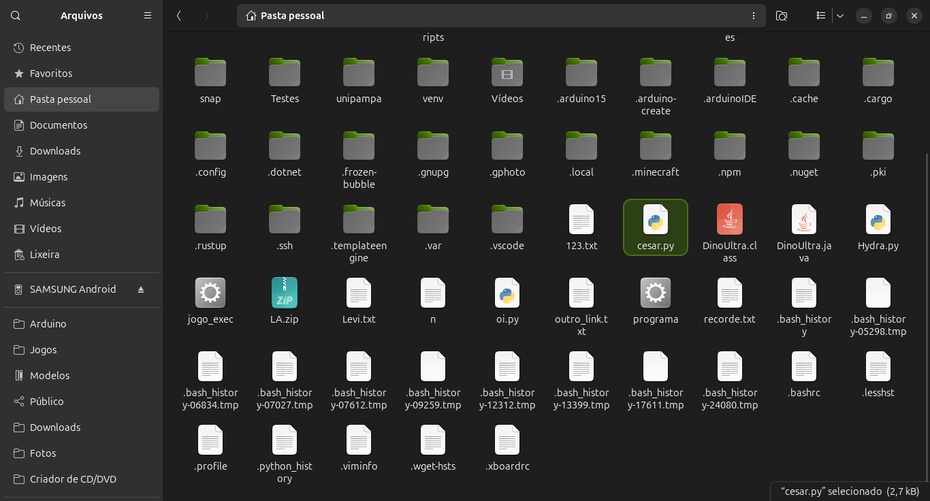Open the path bar three-dot menu
Screen dimensions: 930x501
(753, 15)
